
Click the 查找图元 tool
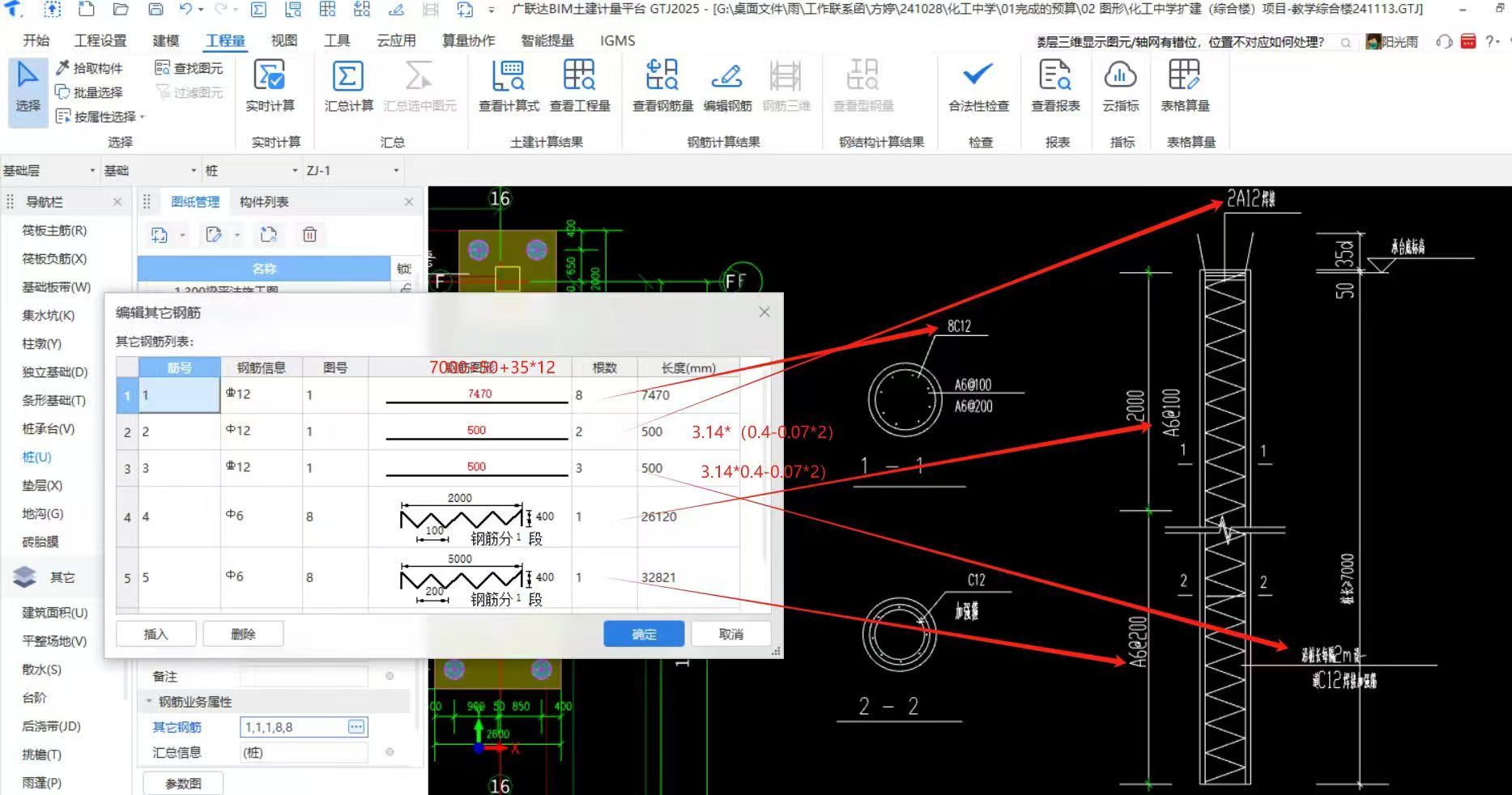(x=189, y=68)
